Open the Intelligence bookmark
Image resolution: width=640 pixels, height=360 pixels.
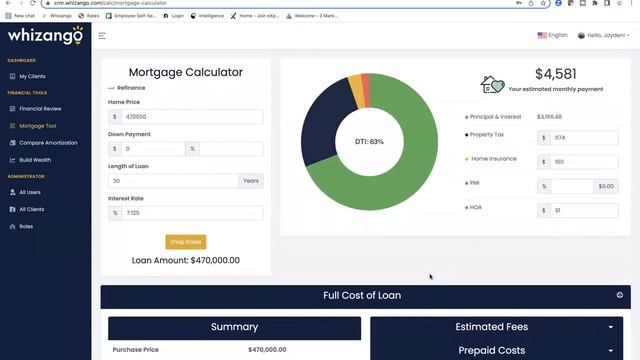pos(208,16)
